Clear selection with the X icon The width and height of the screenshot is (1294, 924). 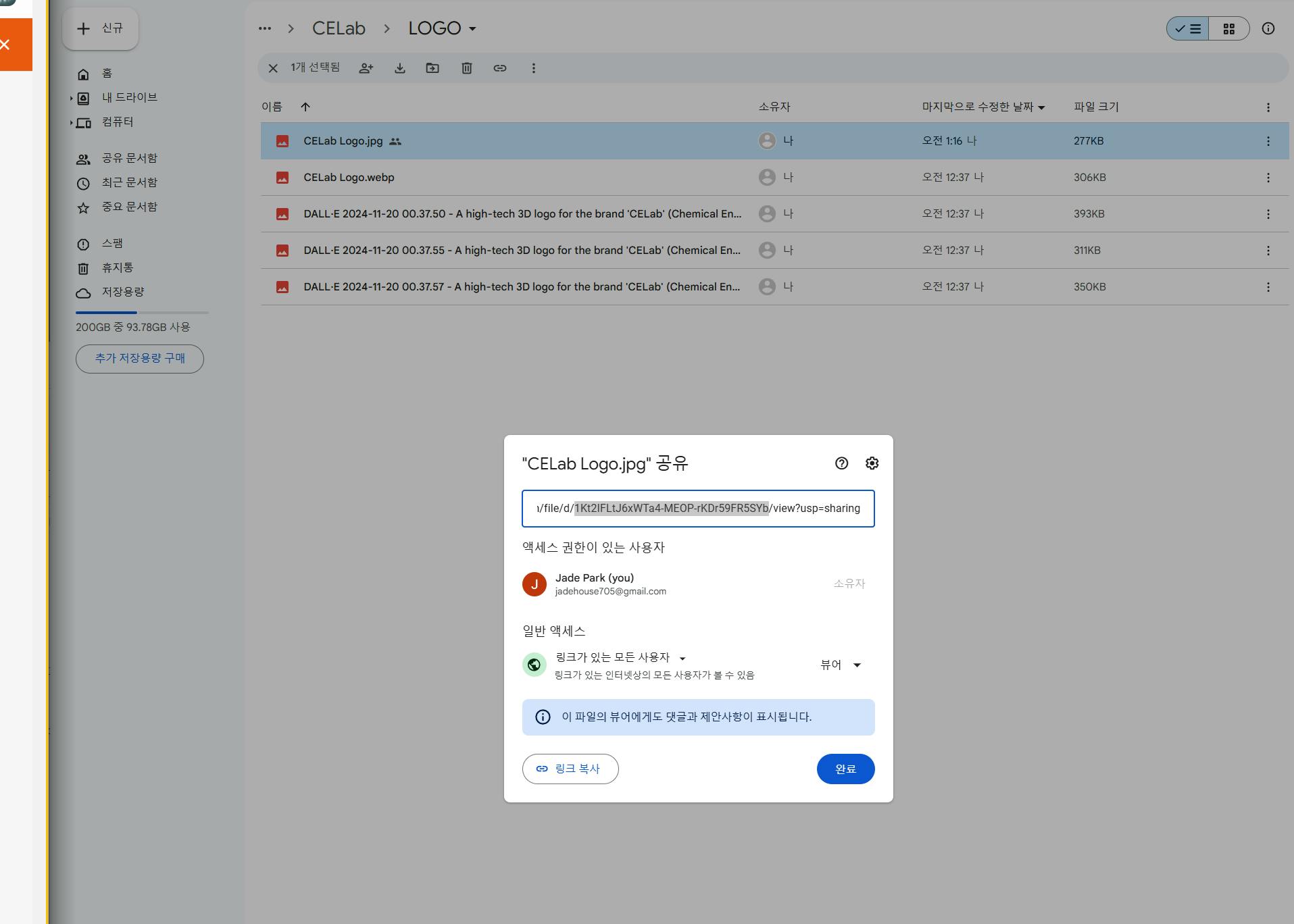(x=273, y=68)
